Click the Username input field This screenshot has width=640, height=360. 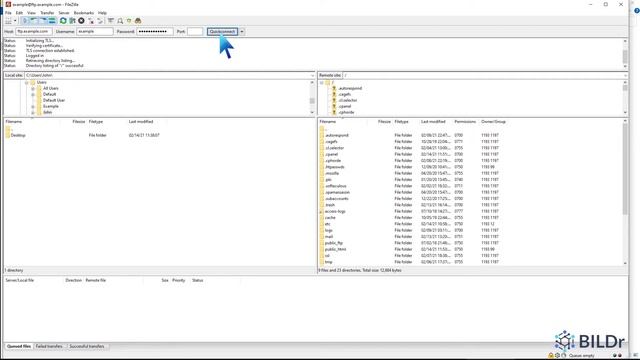tap(95, 31)
